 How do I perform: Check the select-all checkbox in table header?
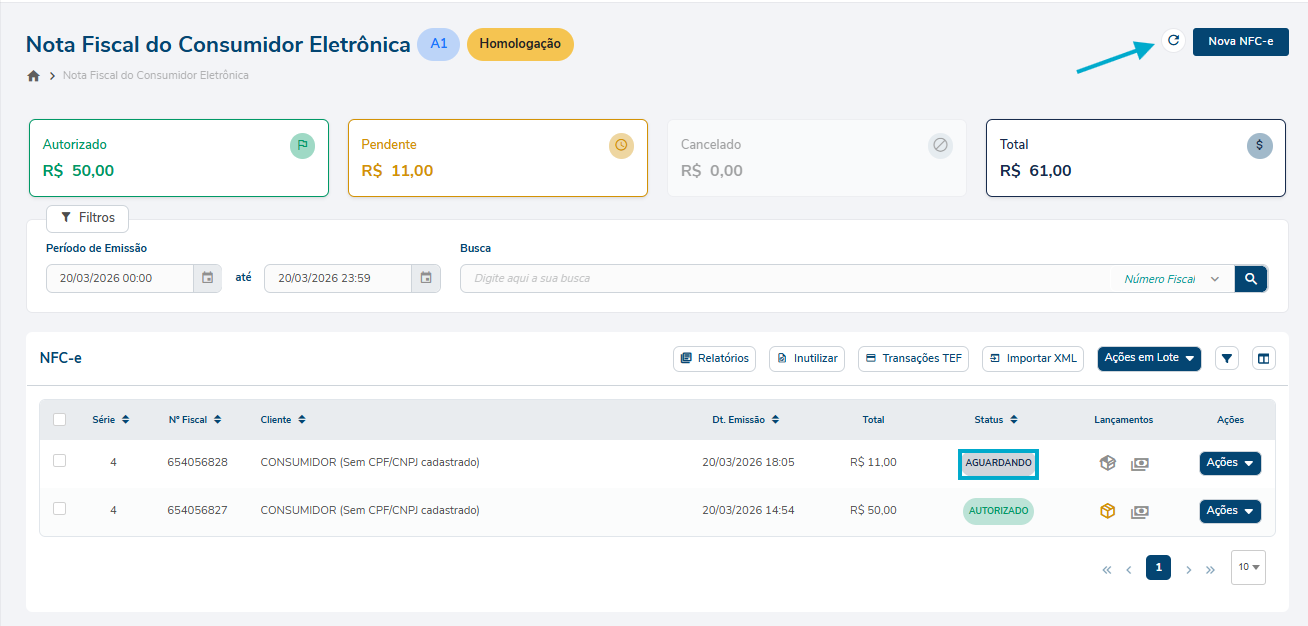[x=60, y=420]
